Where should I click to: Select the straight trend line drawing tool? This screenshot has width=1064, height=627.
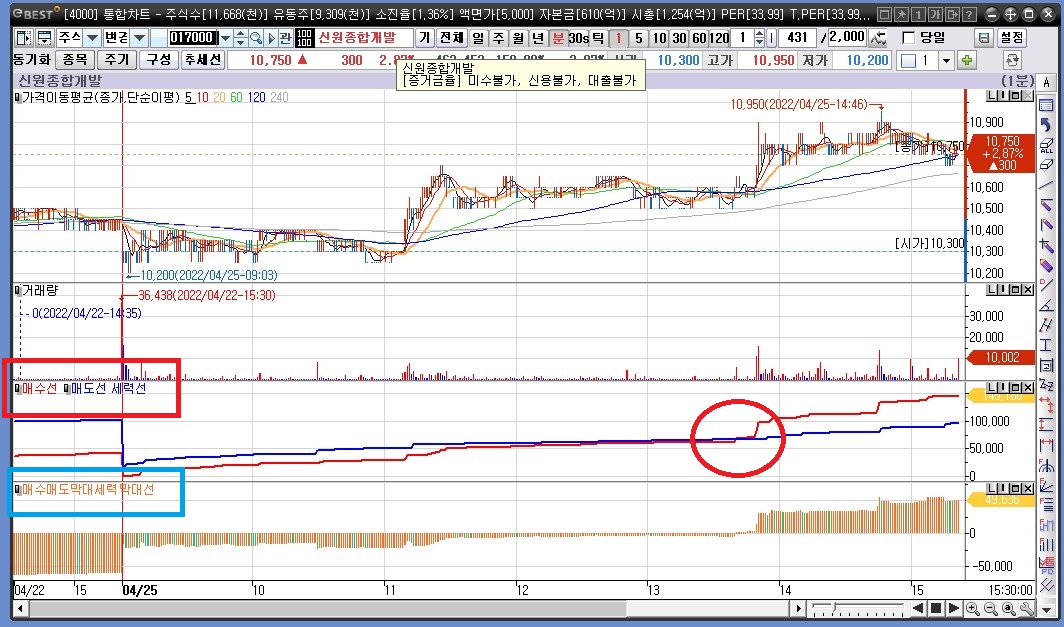(1047, 184)
